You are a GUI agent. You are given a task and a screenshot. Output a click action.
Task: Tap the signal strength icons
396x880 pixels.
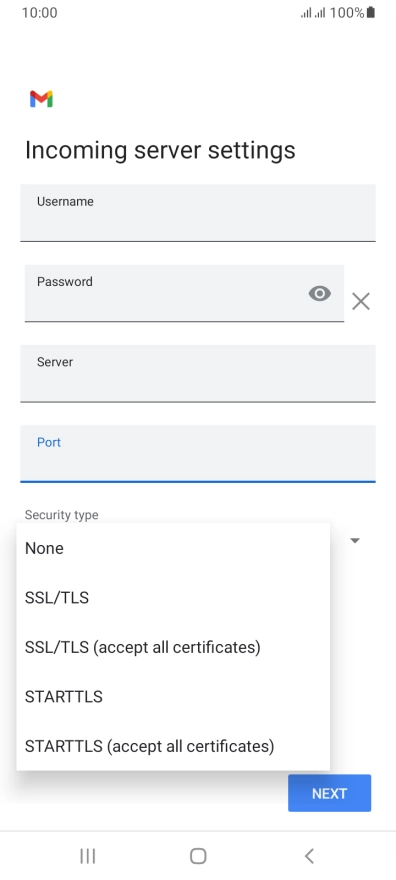313,12
